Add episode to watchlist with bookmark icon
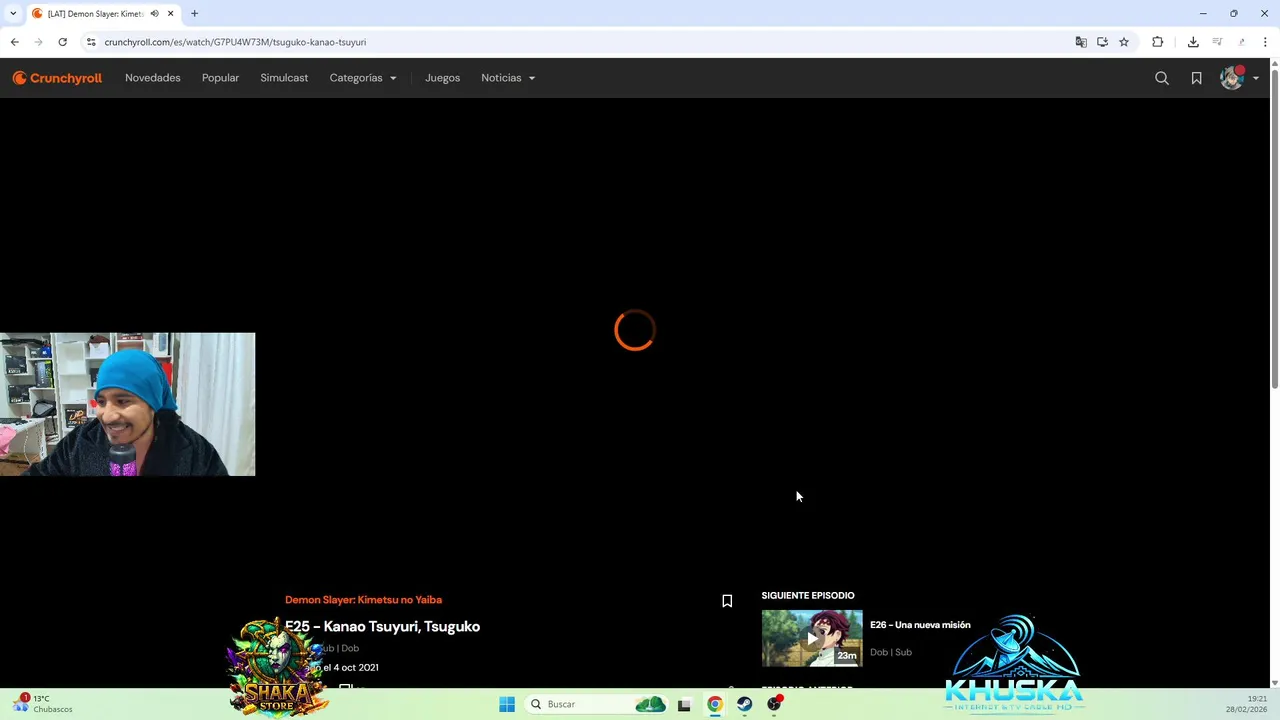 pos(727,601)
